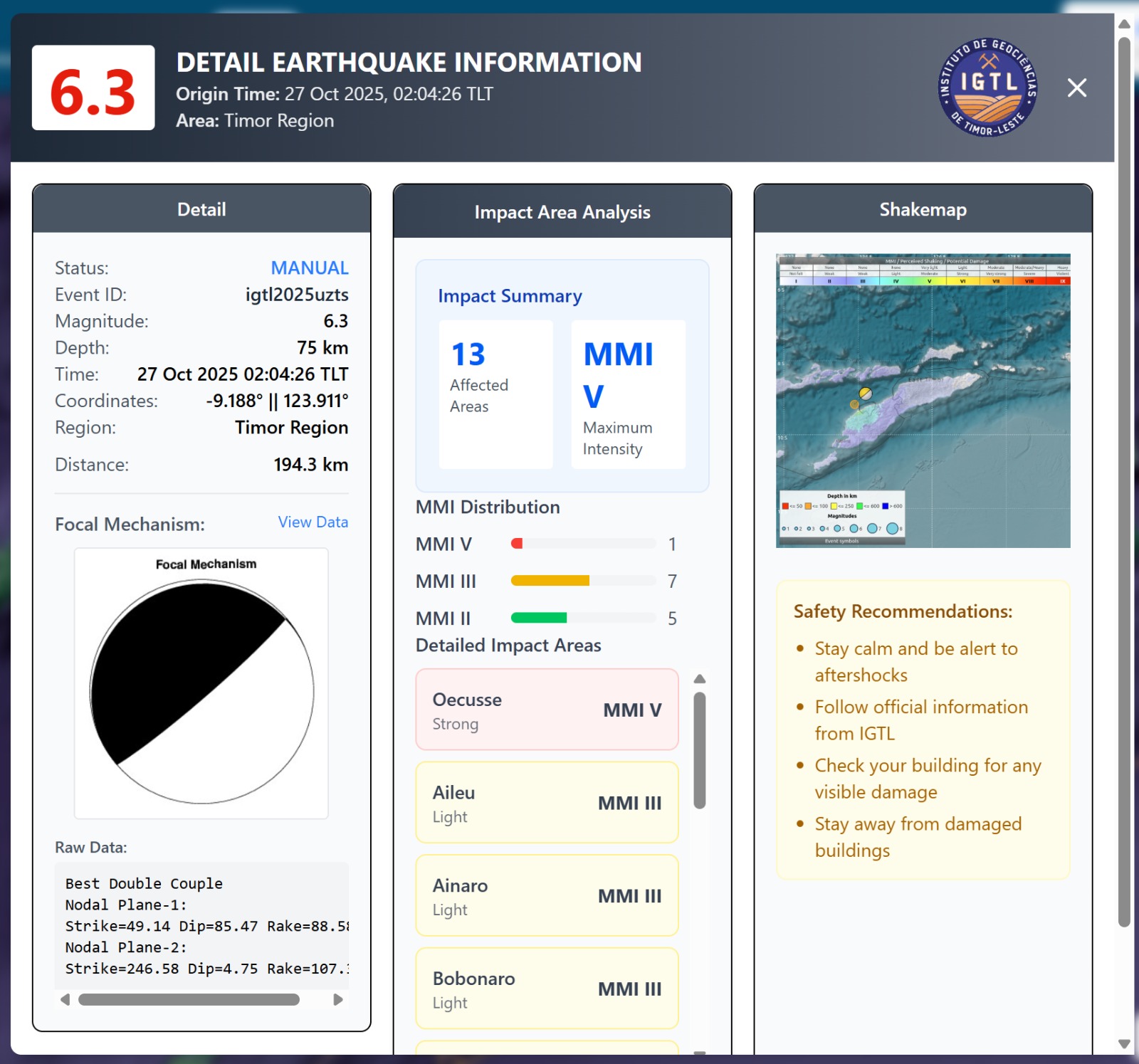
Task: Click the focal mechanism beachball diagram
Action: tap(201, 691)
